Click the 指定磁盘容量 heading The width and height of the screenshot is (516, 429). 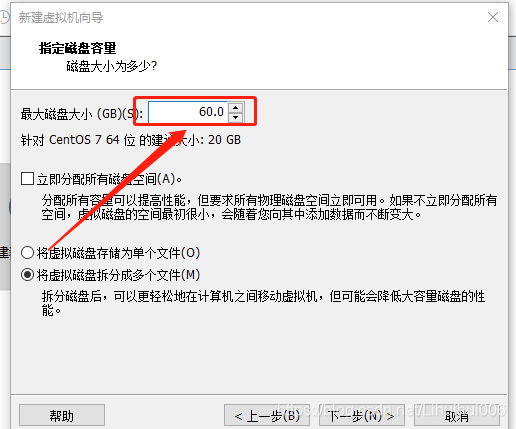tap(78, 48)
